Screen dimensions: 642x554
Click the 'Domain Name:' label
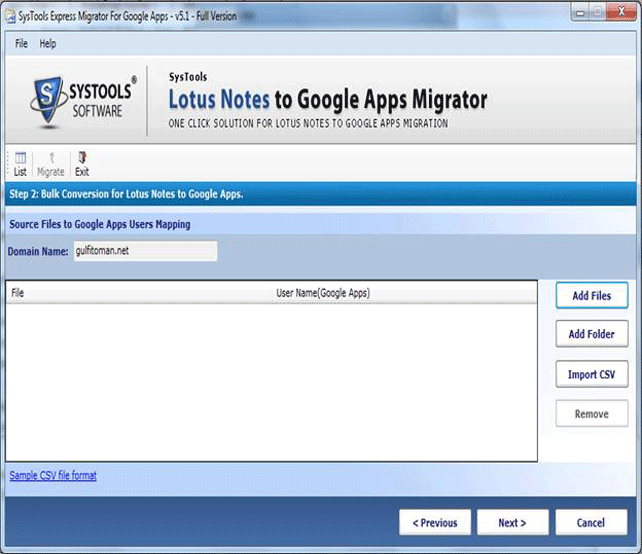click(x=38, y=251)
